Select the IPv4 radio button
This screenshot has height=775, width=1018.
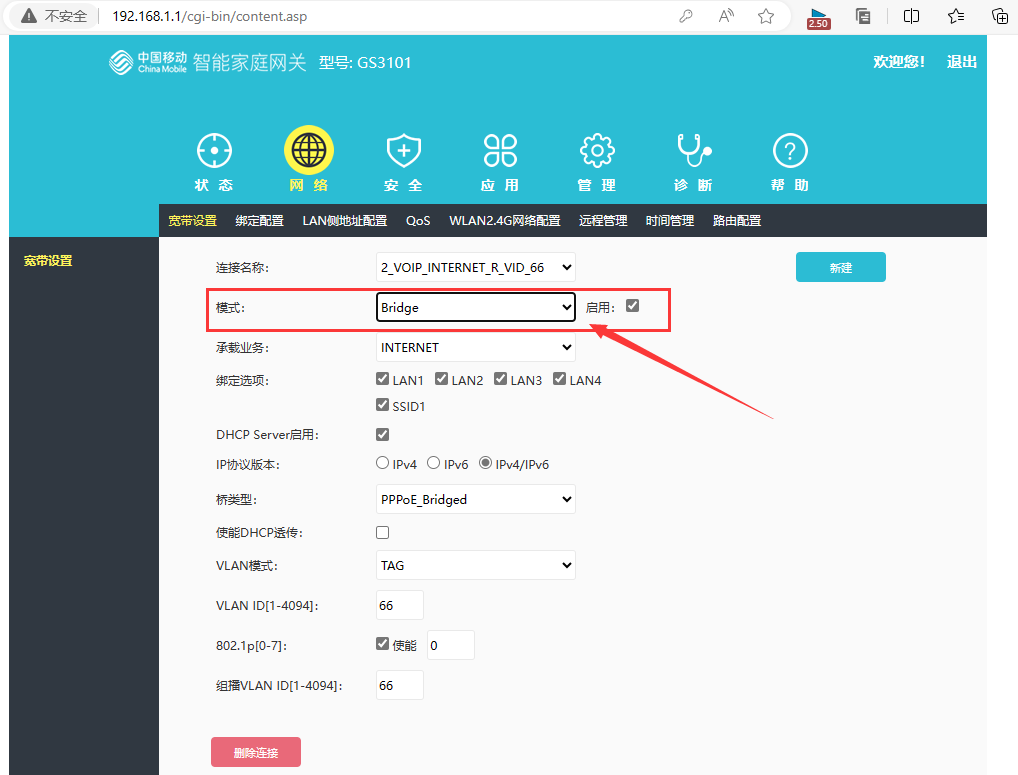pos(382,463)
